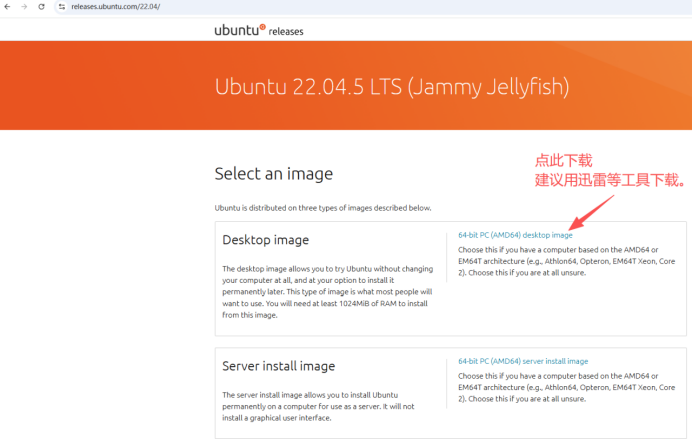Click the browser forward arrow
692x440 pixels.
[x=24, y=7]
